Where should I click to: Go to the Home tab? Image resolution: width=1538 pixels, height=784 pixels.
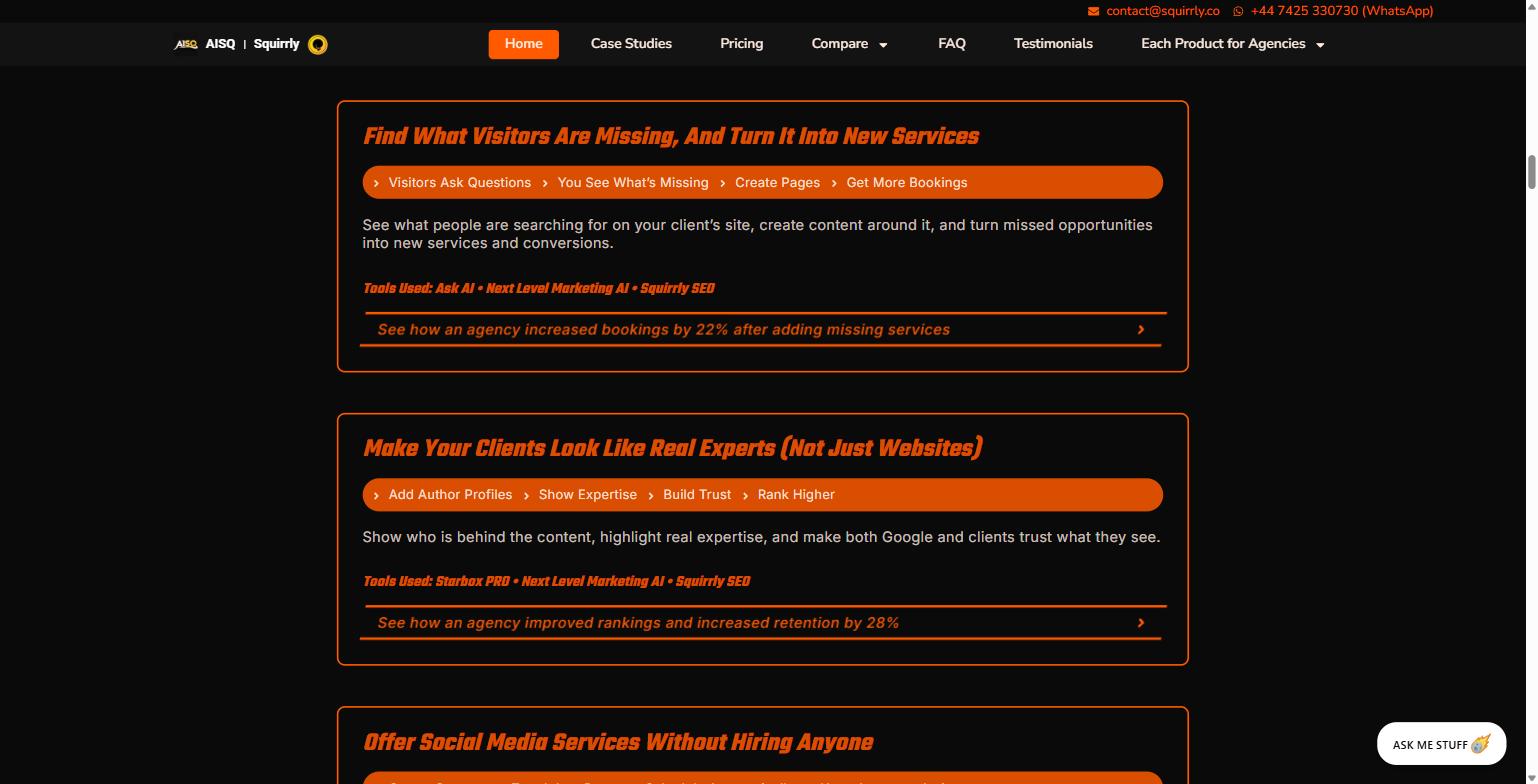tap(523, 44)
